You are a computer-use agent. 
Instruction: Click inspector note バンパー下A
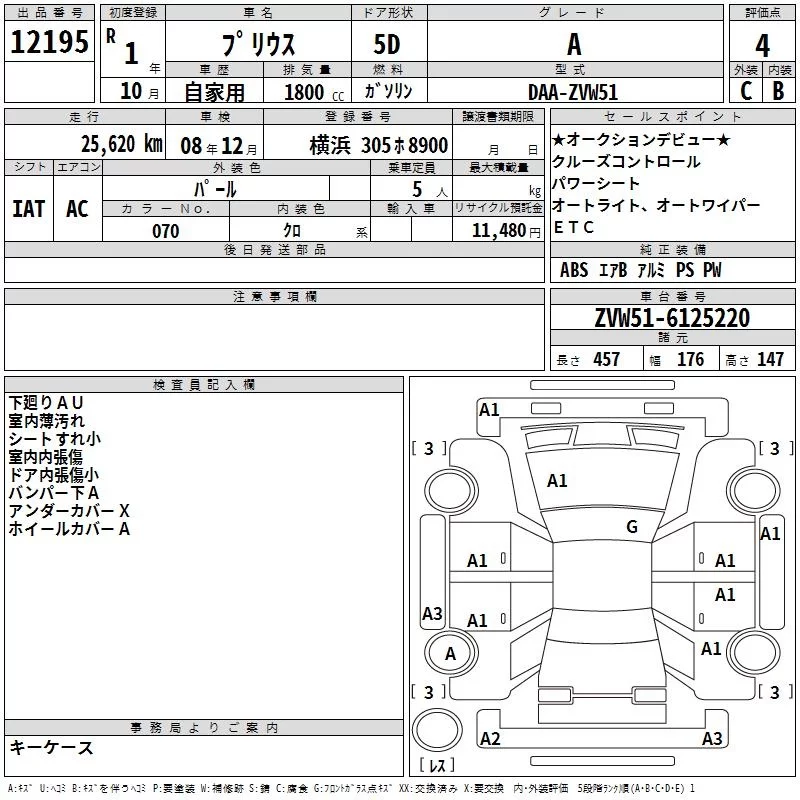click(54, 493)
